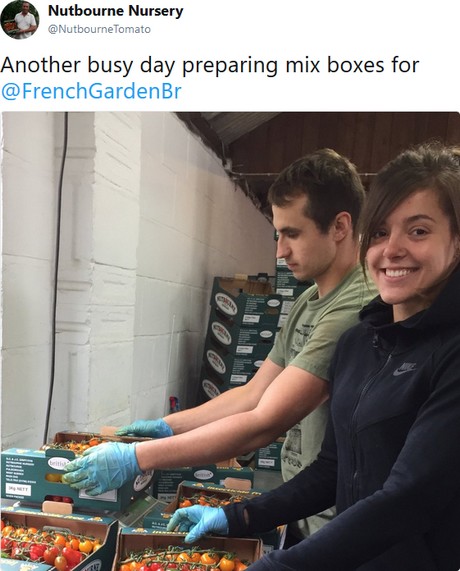Click the blue glove on the green box
Screen dimensions: 460x571
point(102,469)
